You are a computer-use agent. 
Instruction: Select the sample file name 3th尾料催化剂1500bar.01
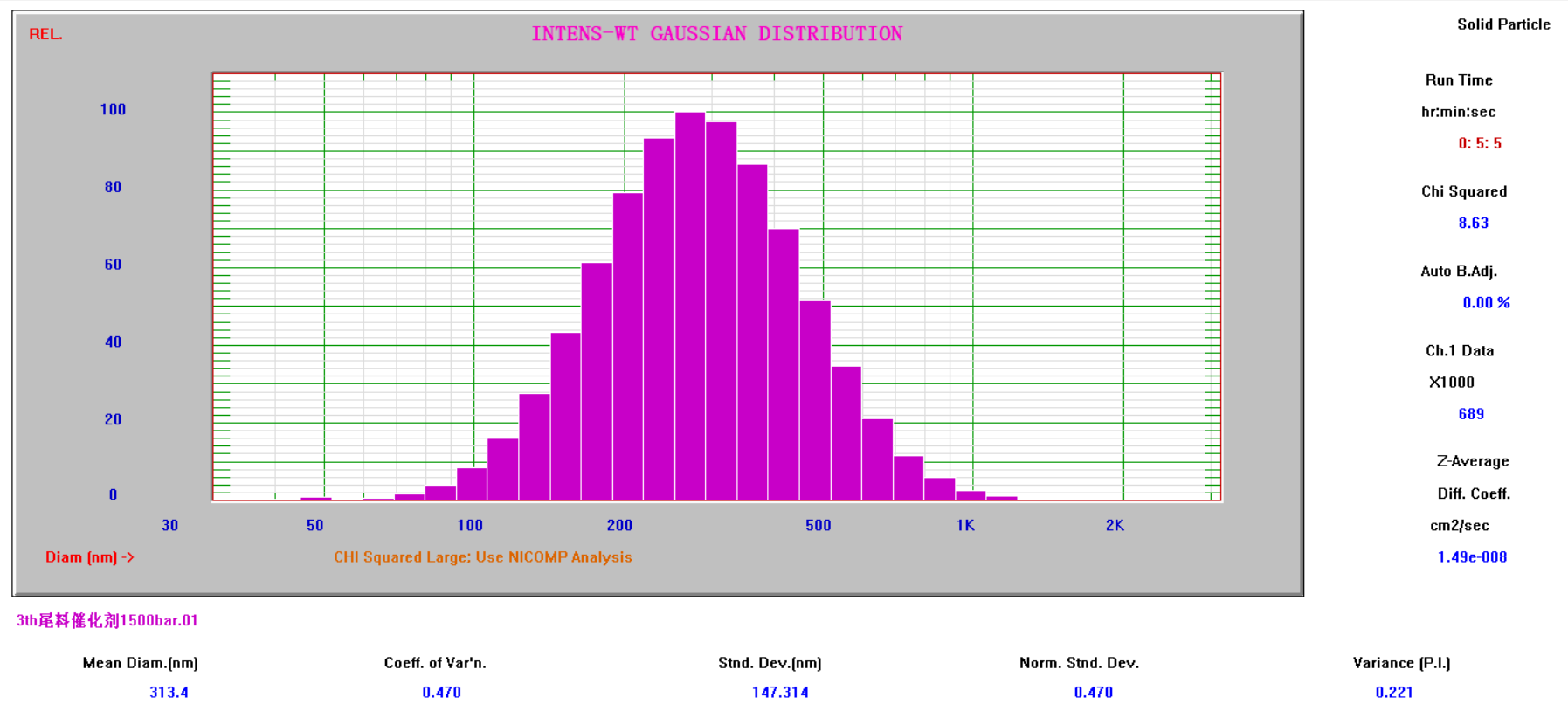(x=107, y=620)
